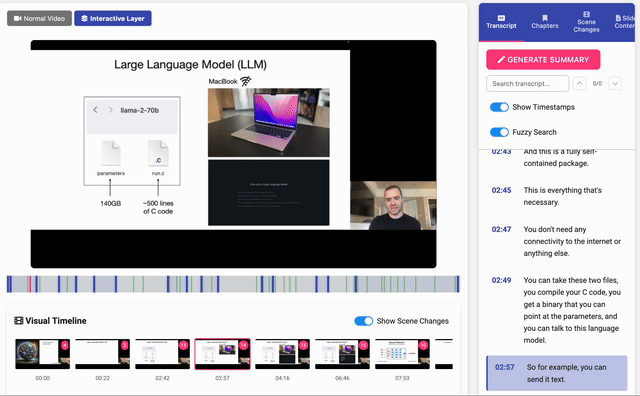Click the Generate Summary button
The height and width of the screenshot is (396, 640).
[543, 60]
